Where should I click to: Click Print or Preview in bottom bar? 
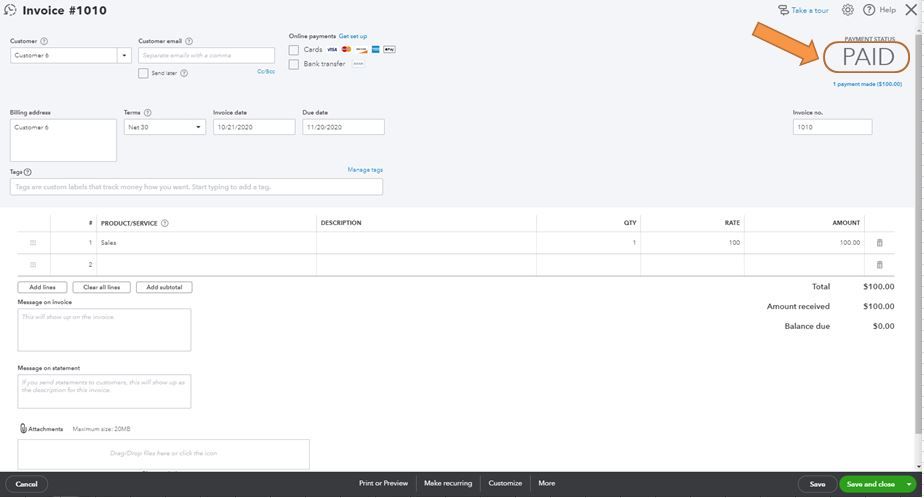383,483
